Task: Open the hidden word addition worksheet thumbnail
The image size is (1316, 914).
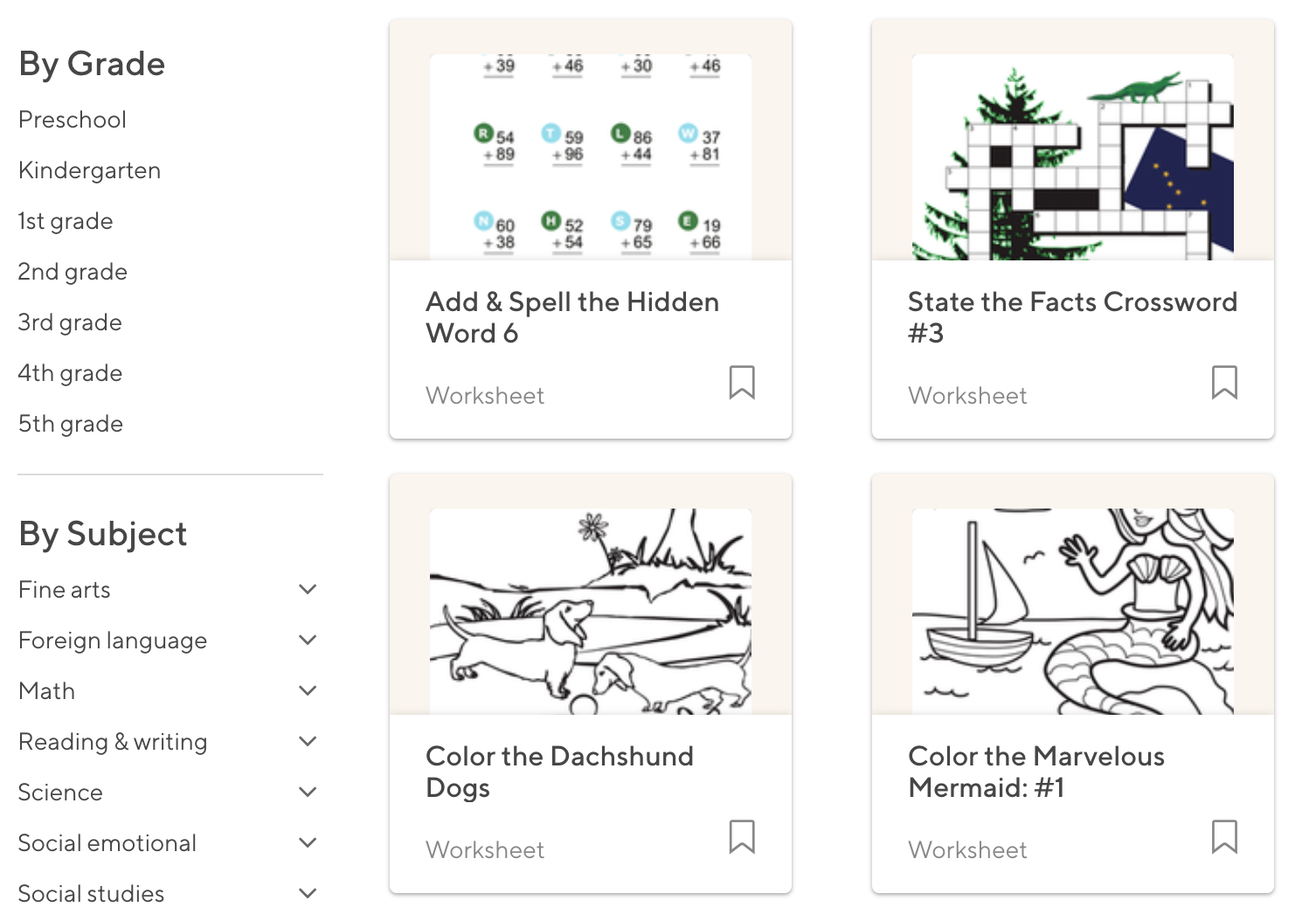Action: point(591,157)
